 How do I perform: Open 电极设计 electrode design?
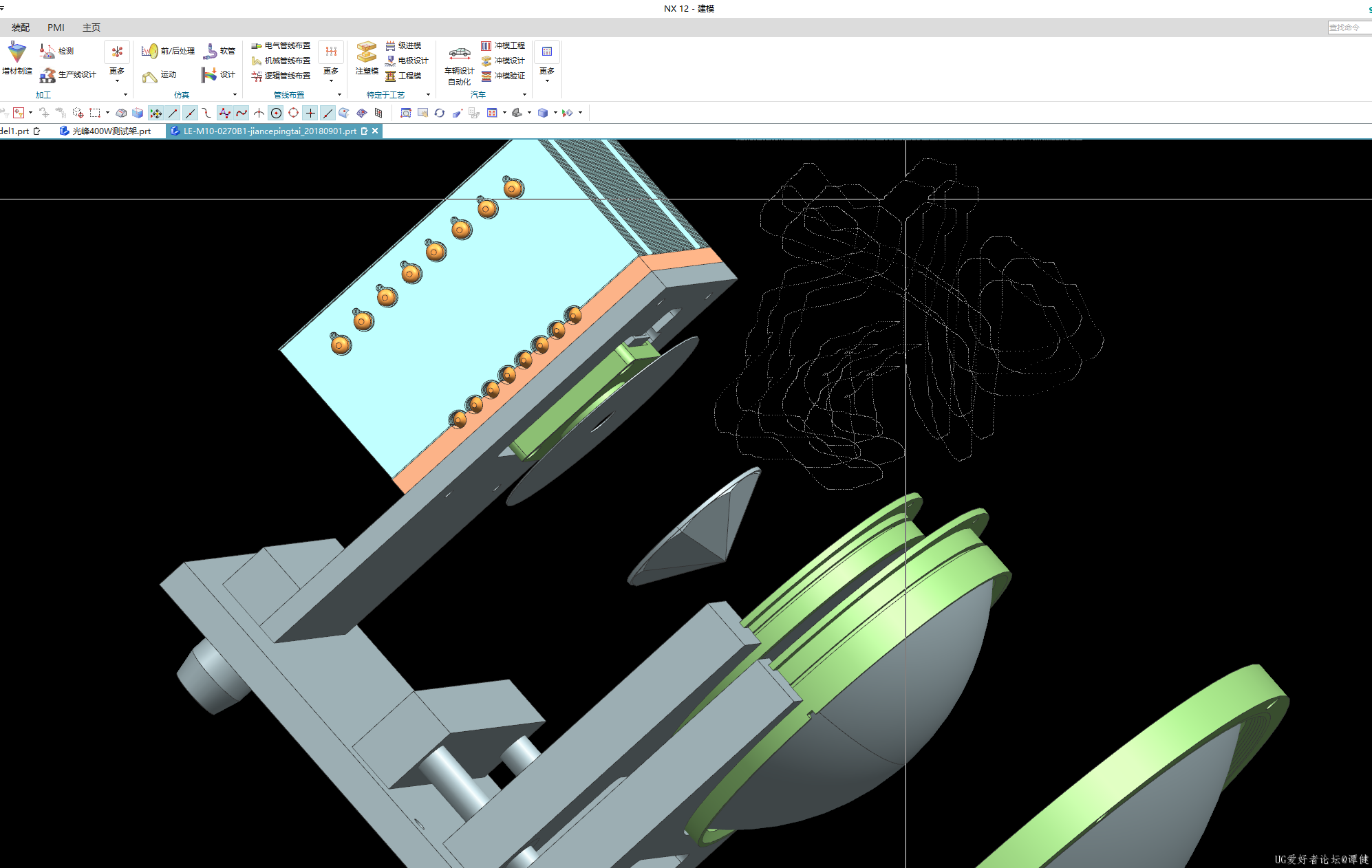pyautogui.click(x=407, y=61)
